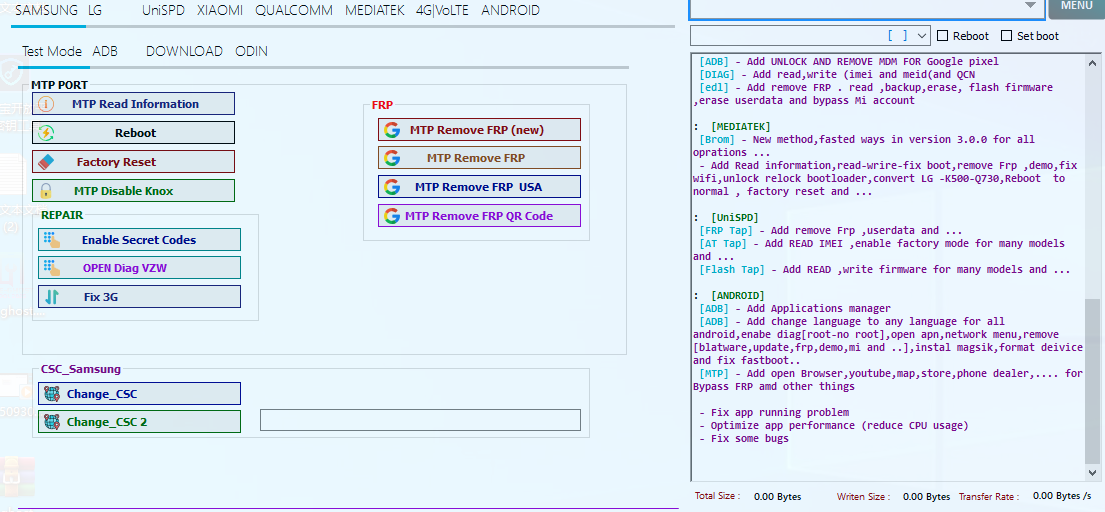Viewport: 1105px width, 512px height.
Task: Click the text field beside Change_CSC 2
Action: pos(420,420)
